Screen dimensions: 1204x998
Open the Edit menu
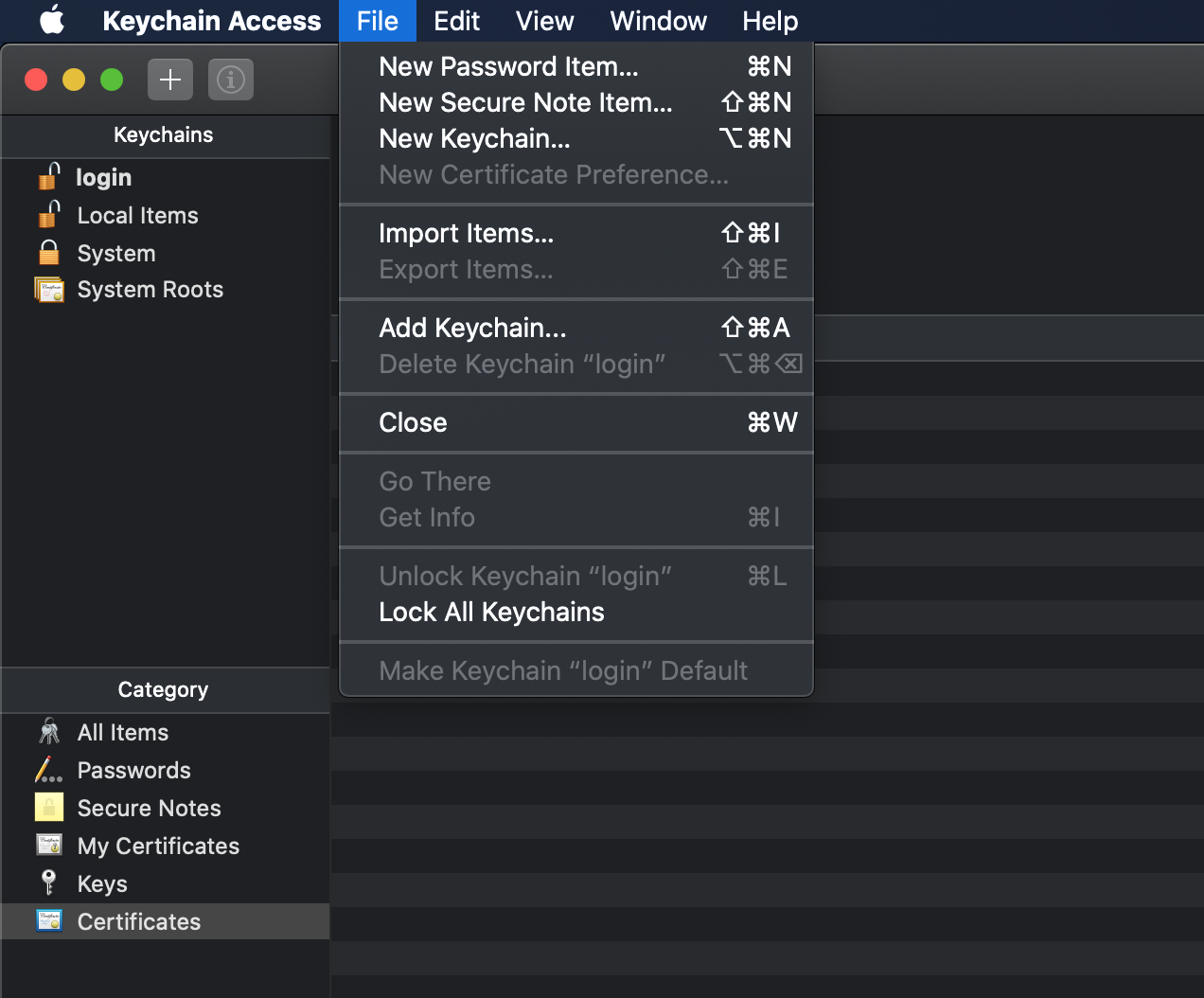pyautogui.click(x=456, y=21)
